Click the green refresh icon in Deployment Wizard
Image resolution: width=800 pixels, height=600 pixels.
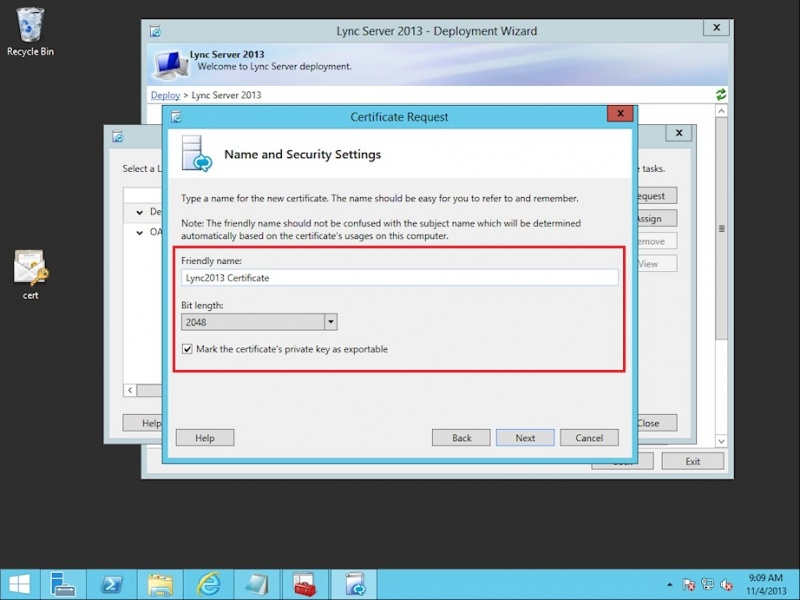click(x=721, y=95)
